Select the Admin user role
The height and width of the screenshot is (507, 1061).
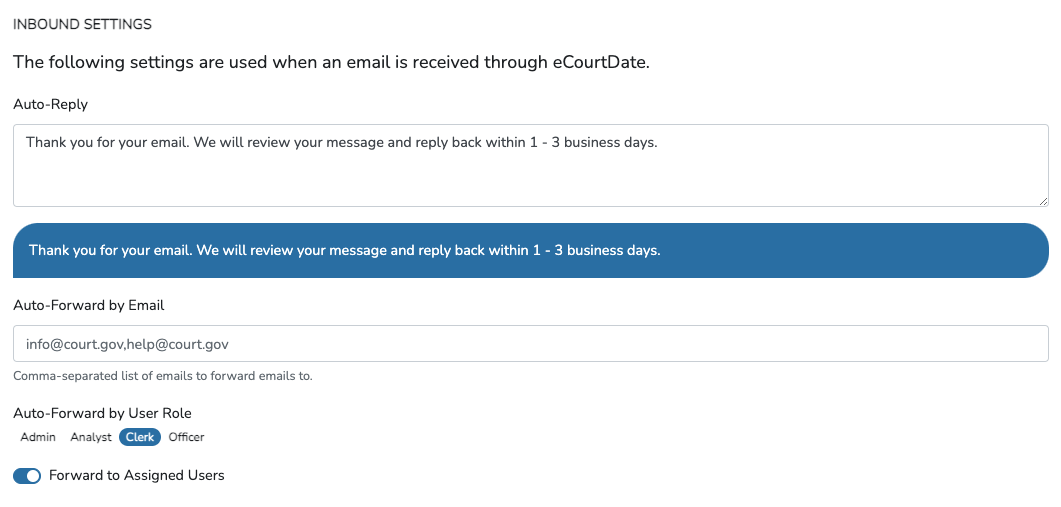pos(38,437)
